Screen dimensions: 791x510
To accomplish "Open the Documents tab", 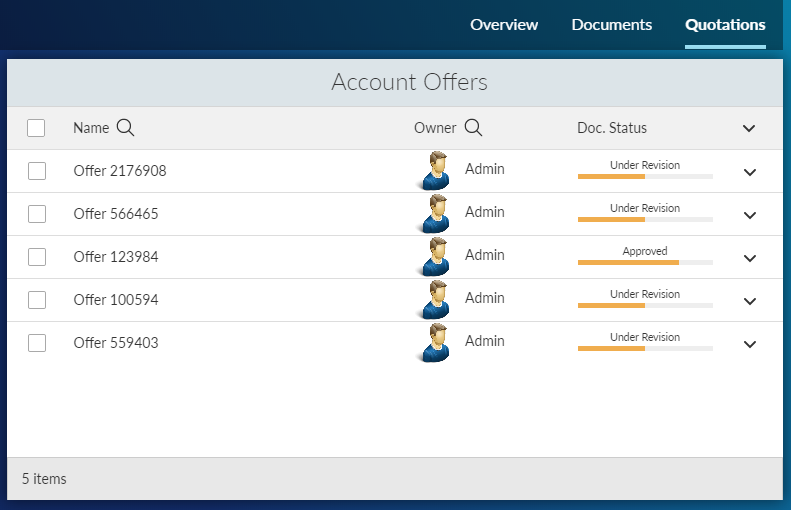I will 611,25.
